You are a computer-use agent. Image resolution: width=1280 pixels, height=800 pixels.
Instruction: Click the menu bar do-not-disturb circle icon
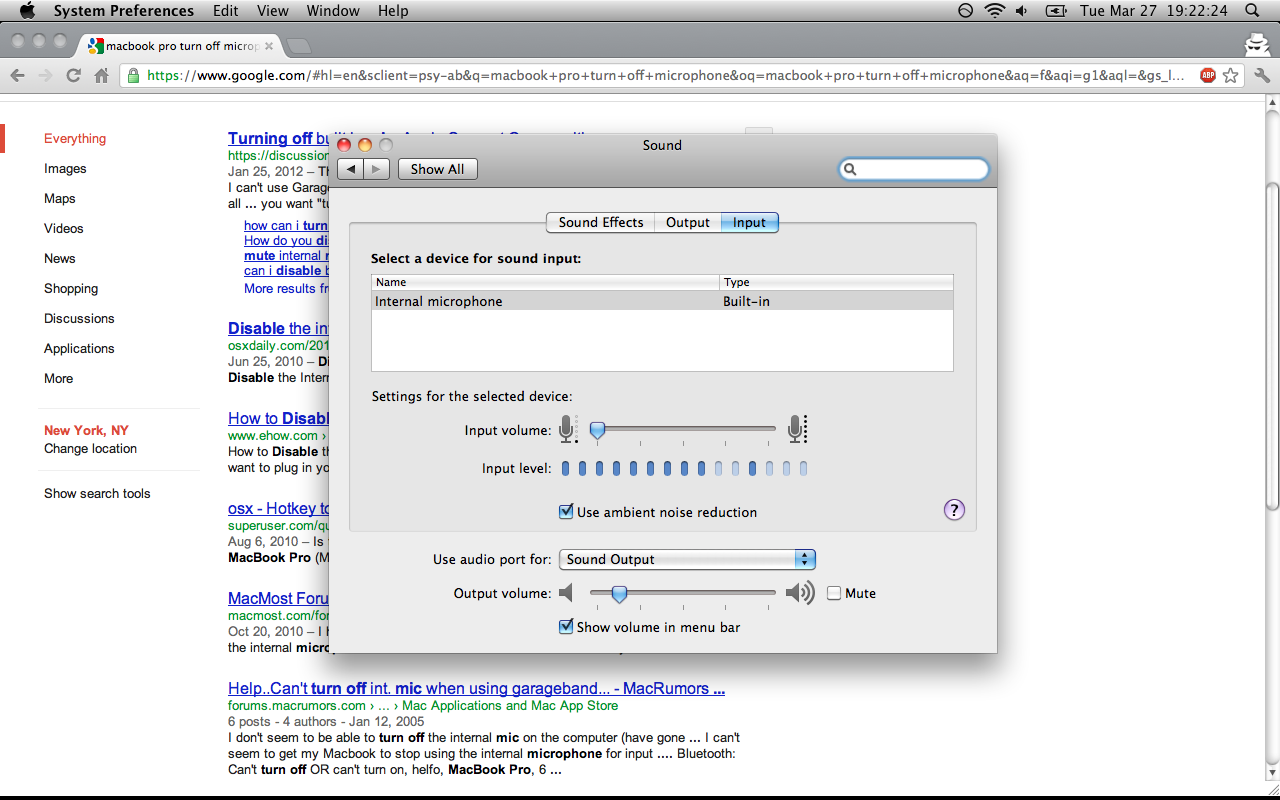pyautogui.click(x=965, y=11)
